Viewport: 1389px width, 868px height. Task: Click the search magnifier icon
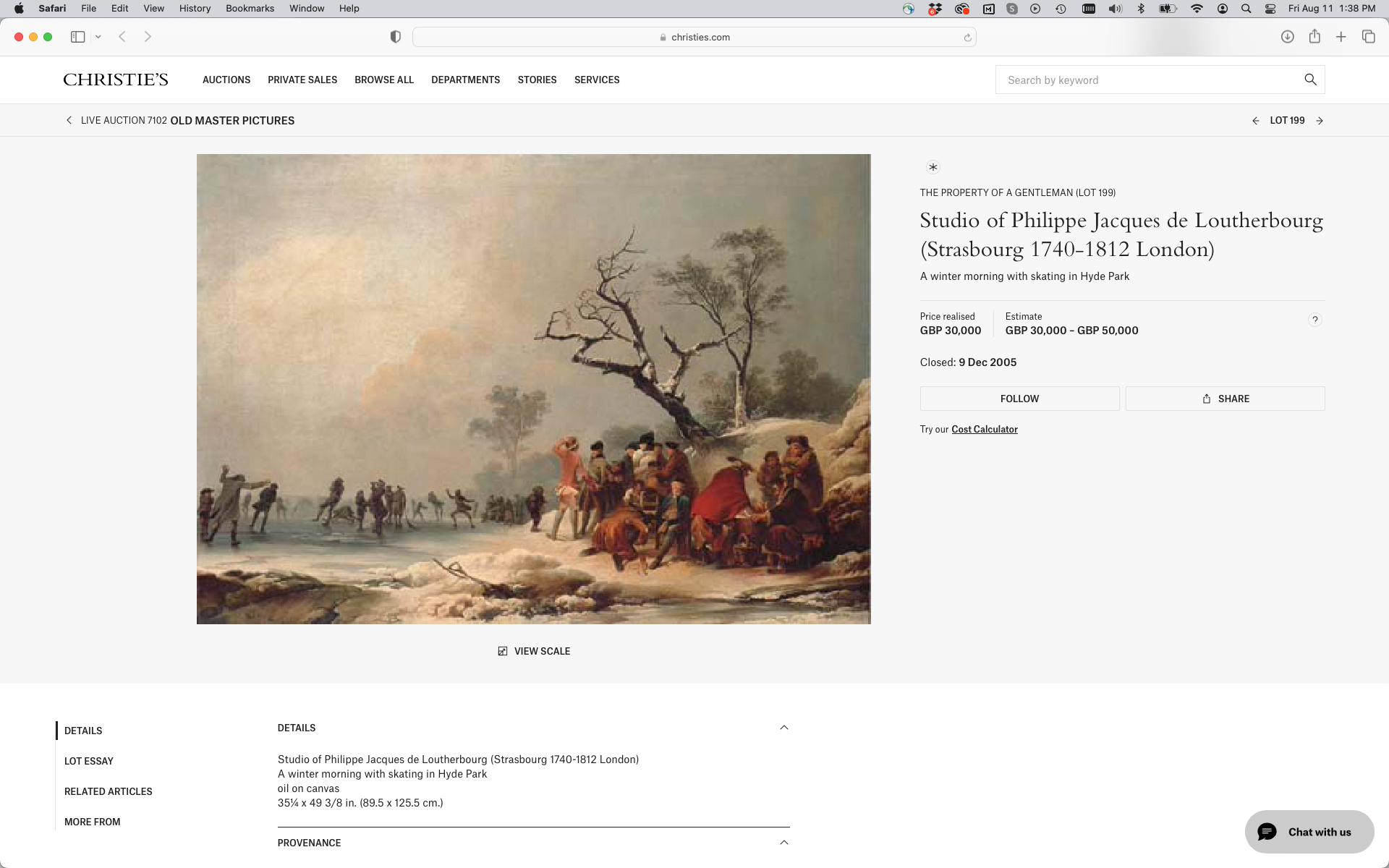click(1310, 80)
